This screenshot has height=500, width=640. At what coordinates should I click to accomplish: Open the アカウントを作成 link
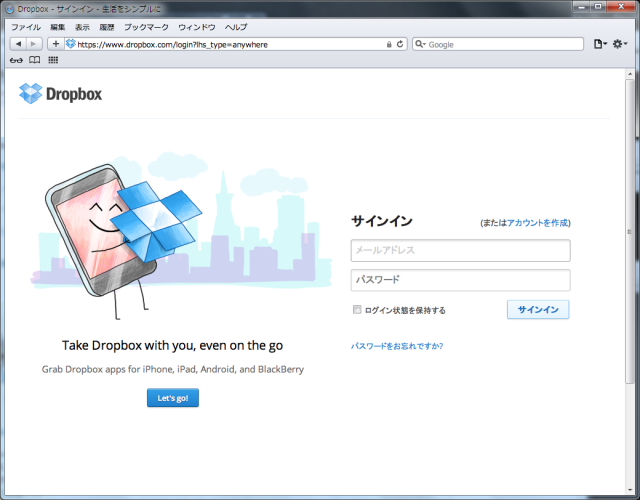coord(538,223)
